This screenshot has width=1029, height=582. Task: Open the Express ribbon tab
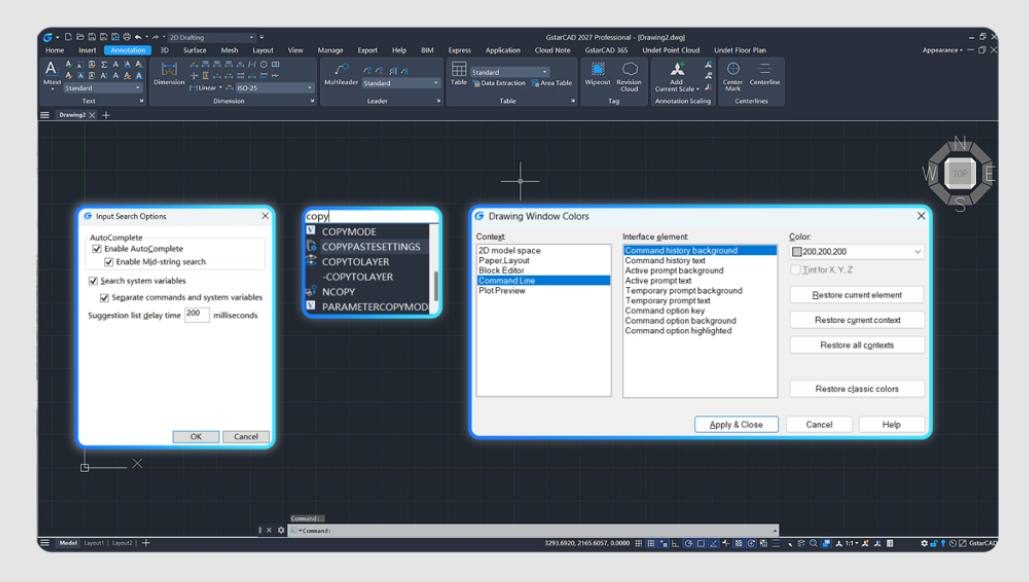tap(459, 50)
